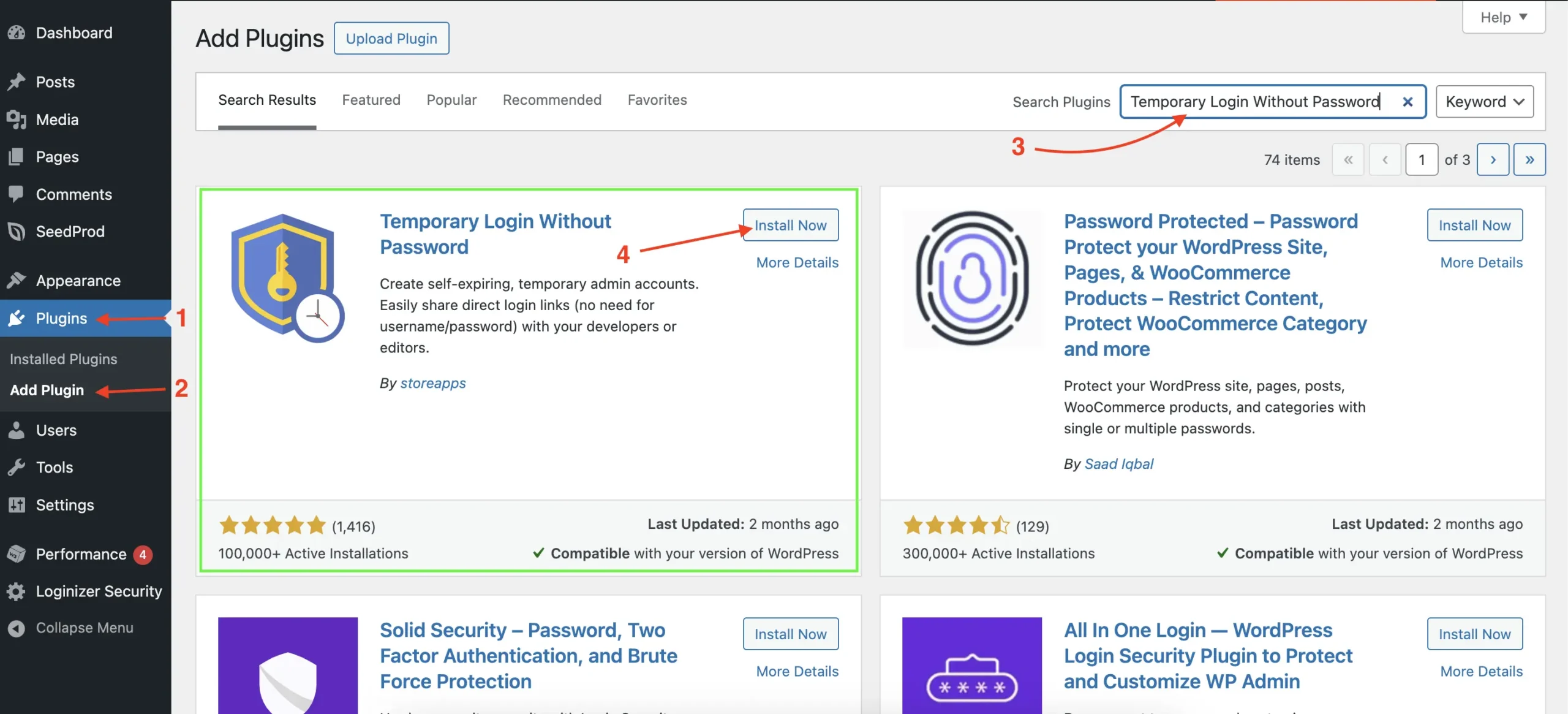Expand the Help panel
The image size is (1568, 714).
pos(1504,17)
